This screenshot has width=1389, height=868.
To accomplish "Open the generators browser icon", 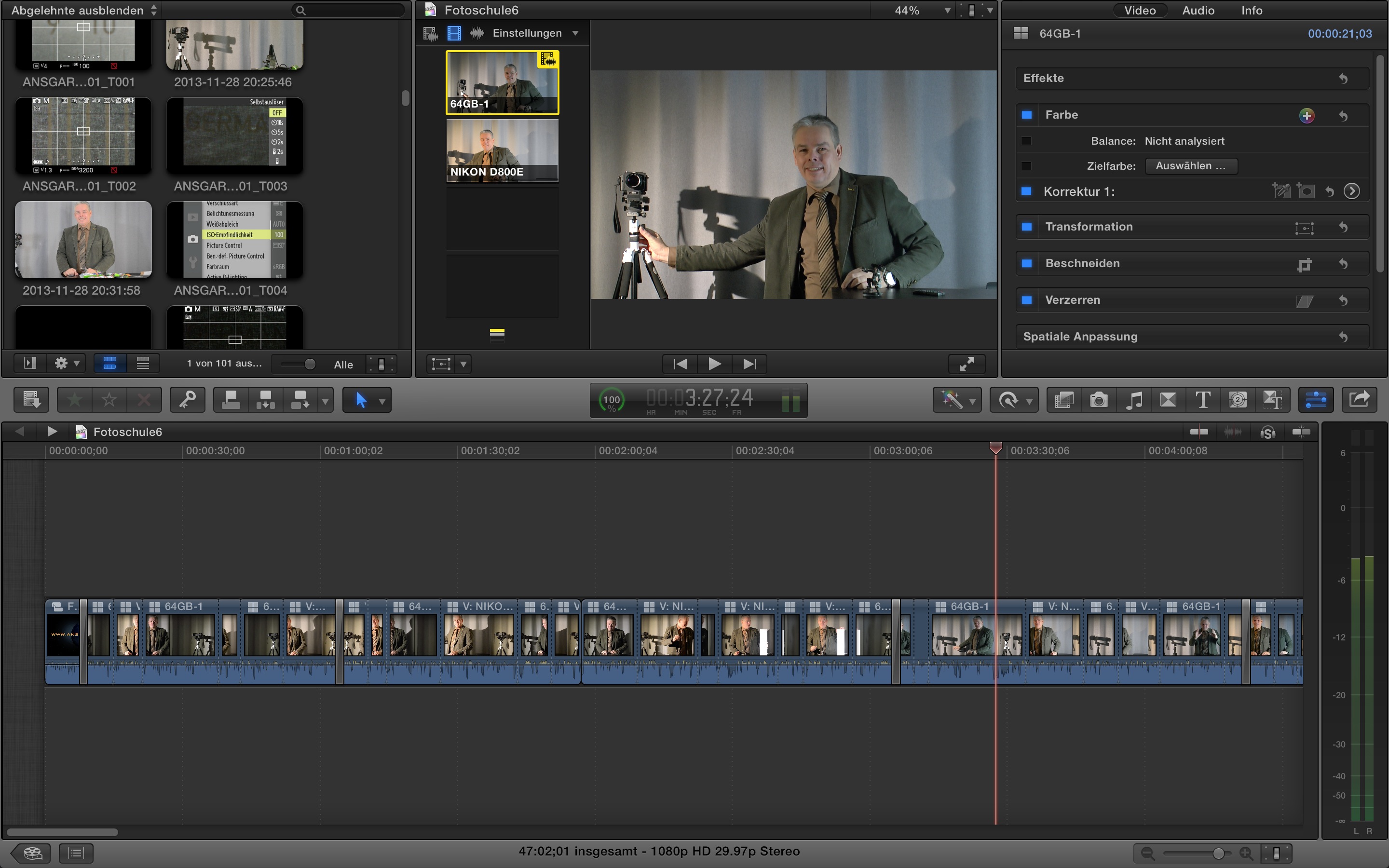I will tap(1238, 400).
